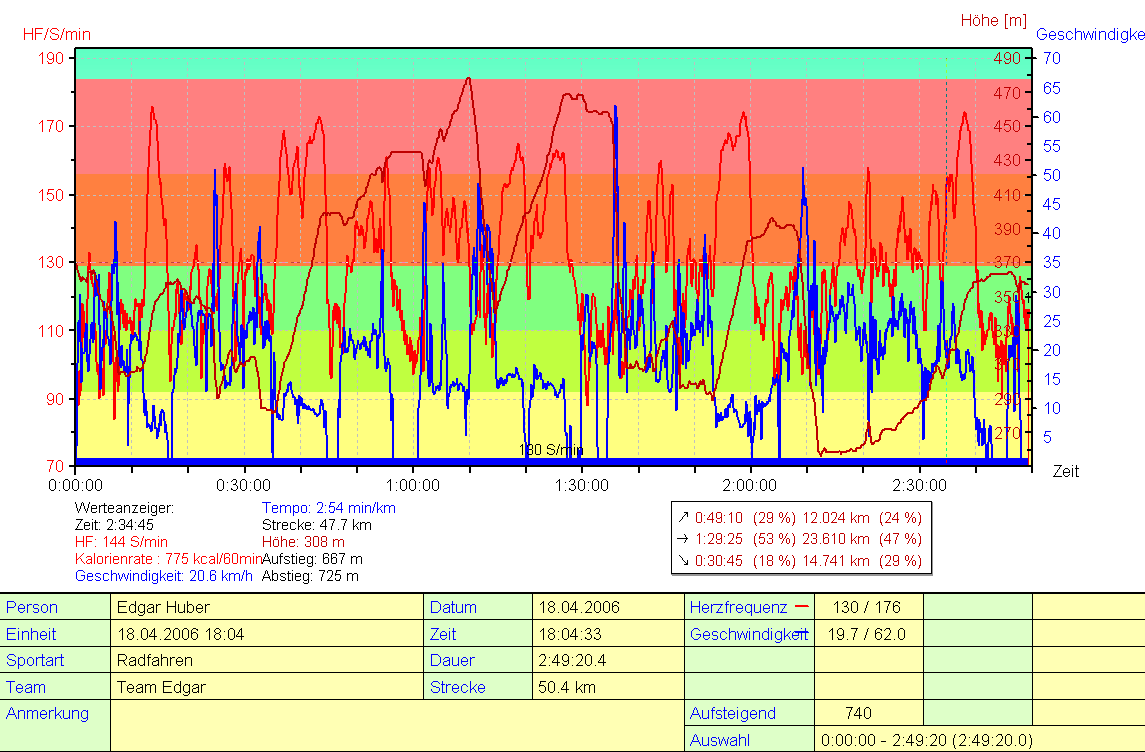Click the HF/S/min heart rate axis label
Viewport: 1145px width, 752px height.
56,34
